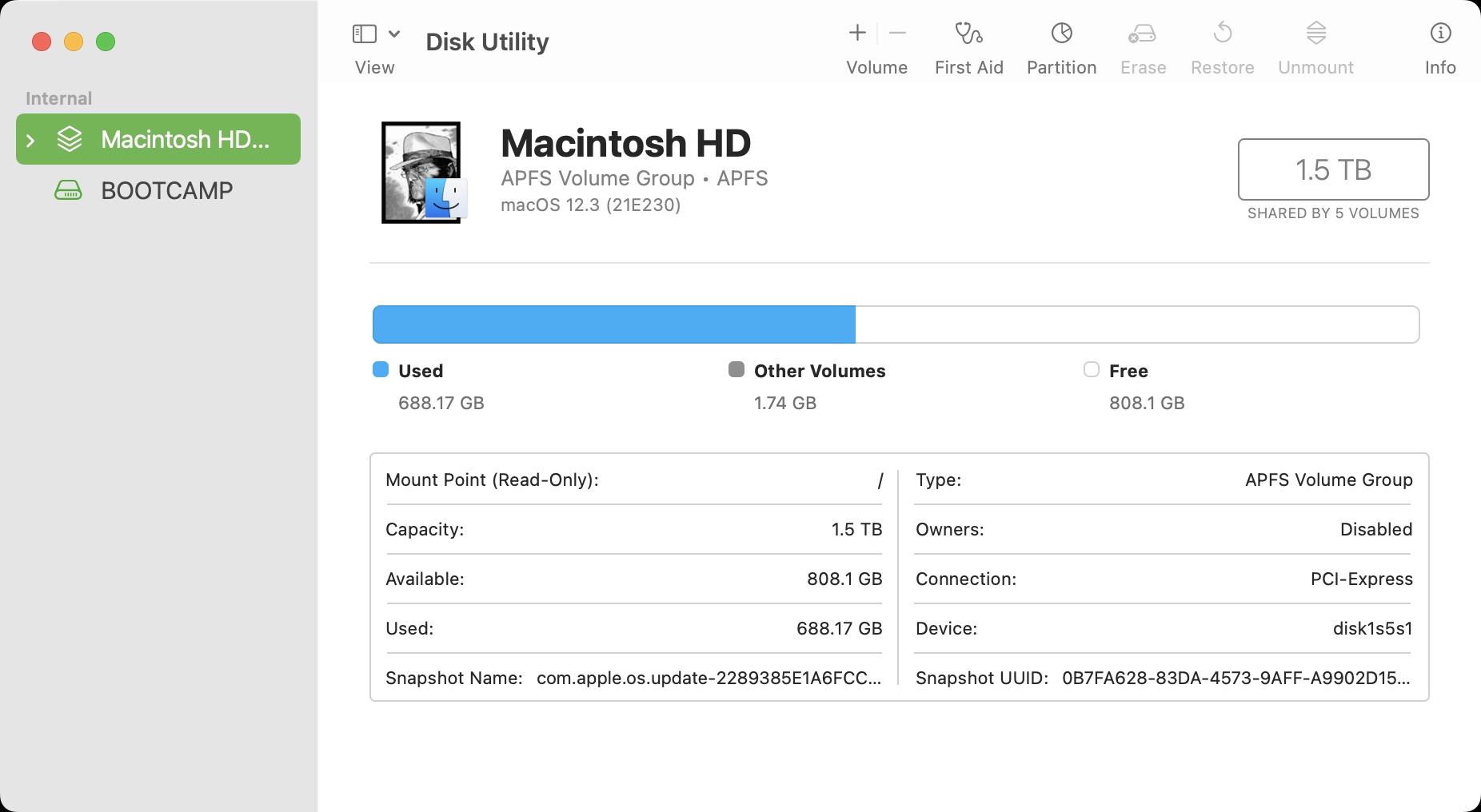Add a volume with the plus icon

click(x=857, y=33)
